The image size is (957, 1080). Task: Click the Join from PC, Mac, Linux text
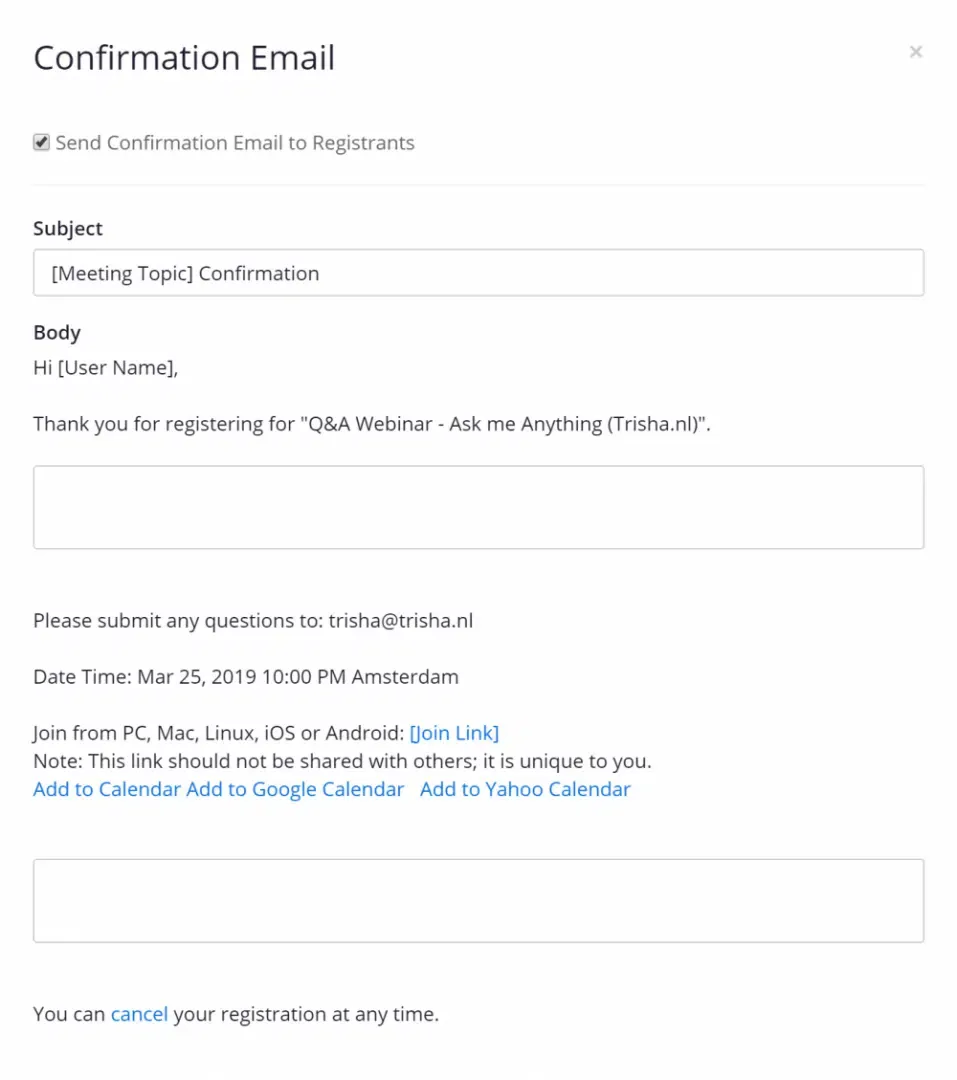(x=218, y=733)
